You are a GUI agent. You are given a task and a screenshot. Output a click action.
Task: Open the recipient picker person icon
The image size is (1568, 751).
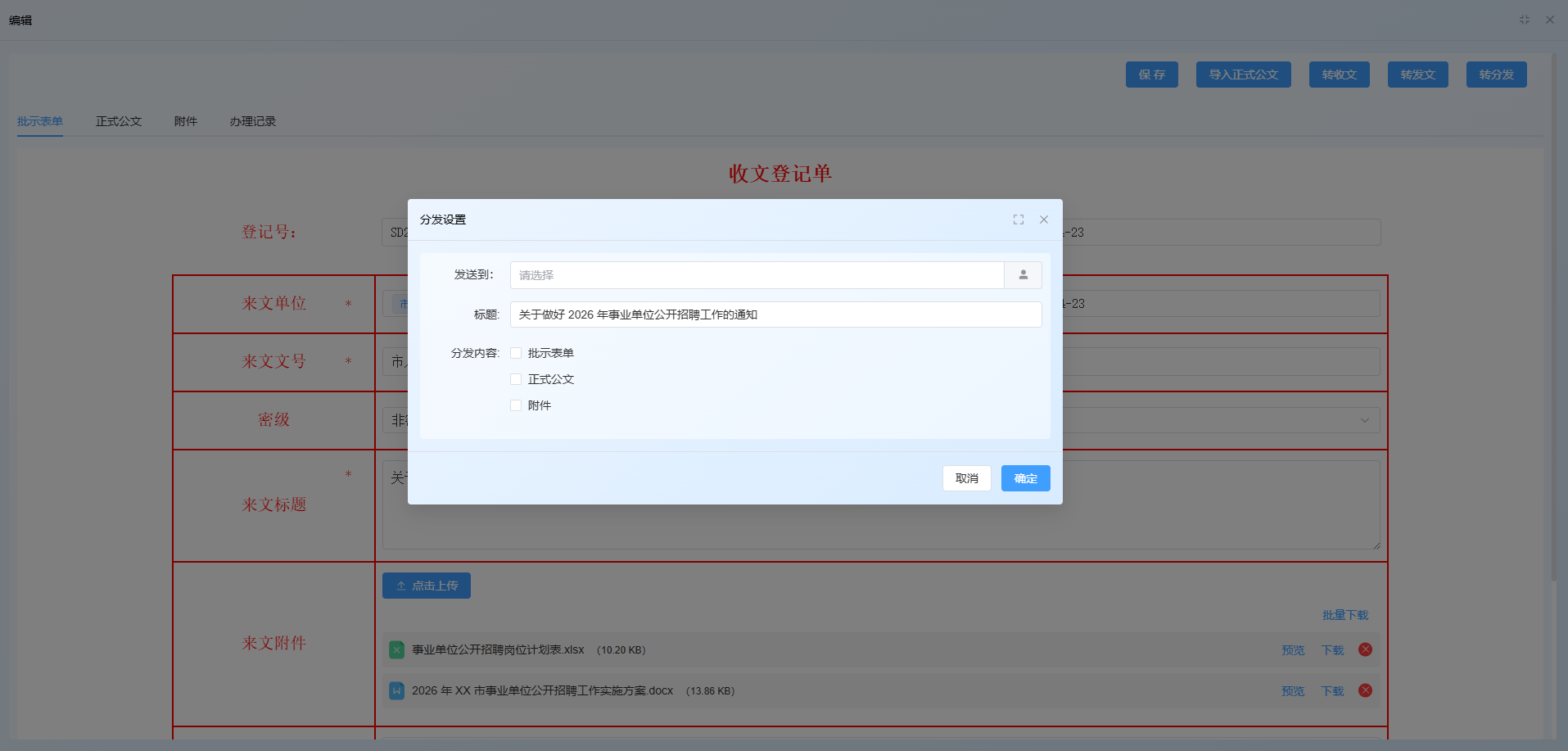[x=1023, y=275]
